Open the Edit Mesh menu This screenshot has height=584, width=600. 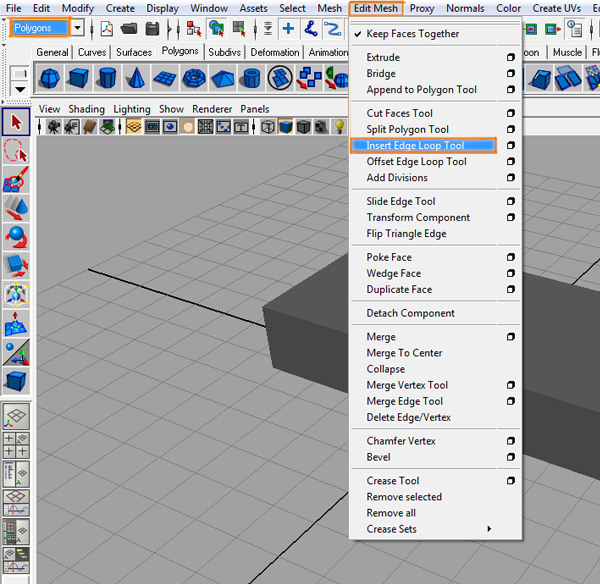[x=375, y=8]
